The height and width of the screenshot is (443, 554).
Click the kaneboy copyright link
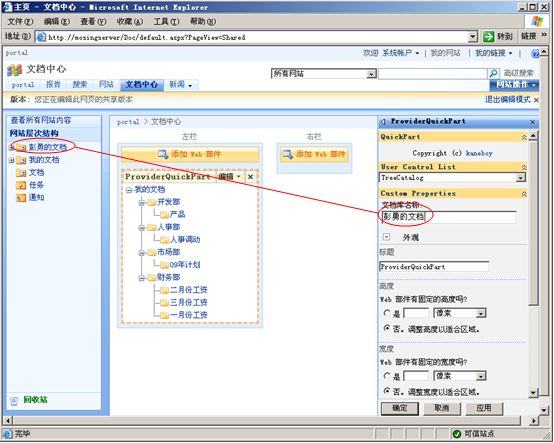[479, 153]
